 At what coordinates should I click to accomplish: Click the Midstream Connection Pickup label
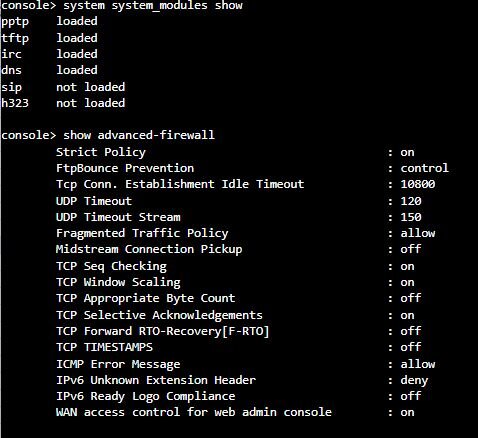pyautogui.click(x=149, y=249)
